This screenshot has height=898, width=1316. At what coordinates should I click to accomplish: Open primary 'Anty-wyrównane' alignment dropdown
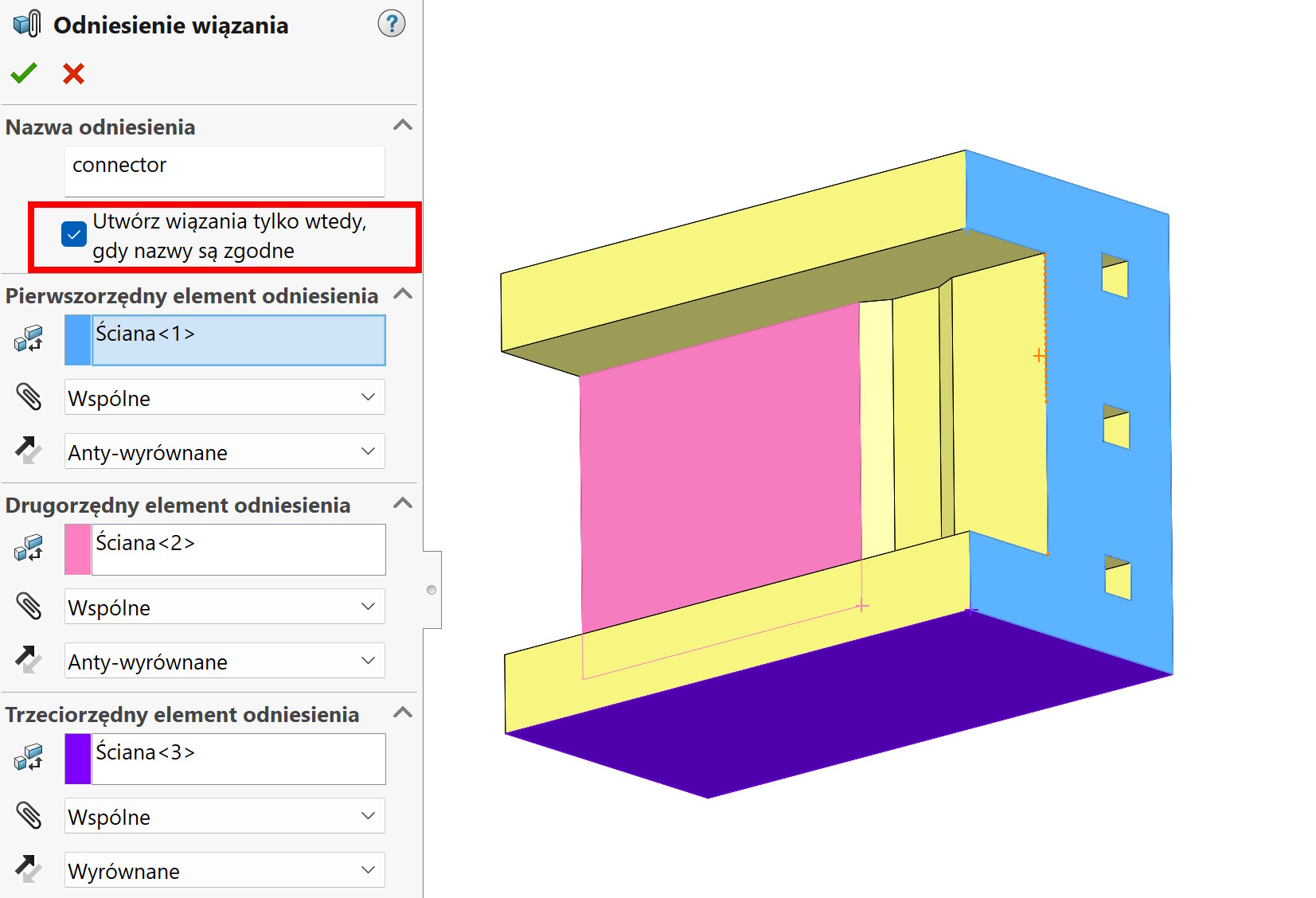tap(225, 451)
